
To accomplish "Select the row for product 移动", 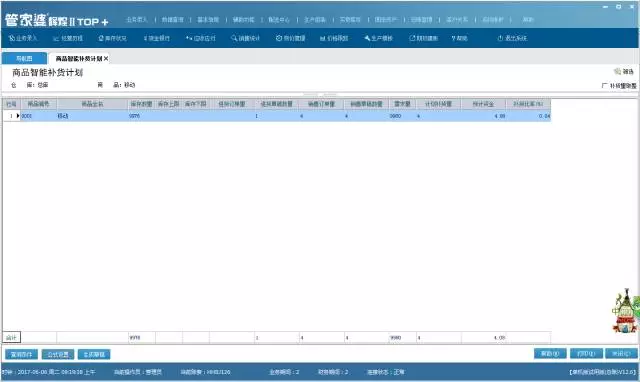I will [x=277, y=116].
